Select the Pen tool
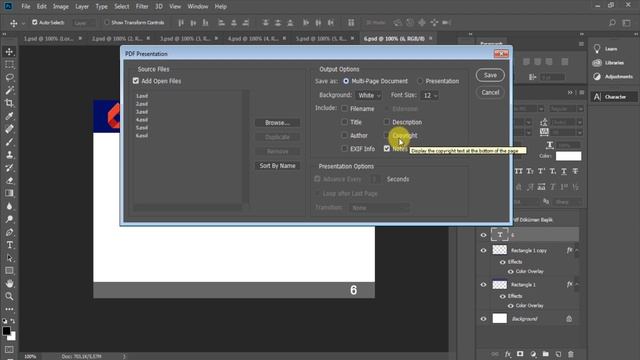Image resolution: width=640 pixels, height=360 pixels. coord(9,232)
